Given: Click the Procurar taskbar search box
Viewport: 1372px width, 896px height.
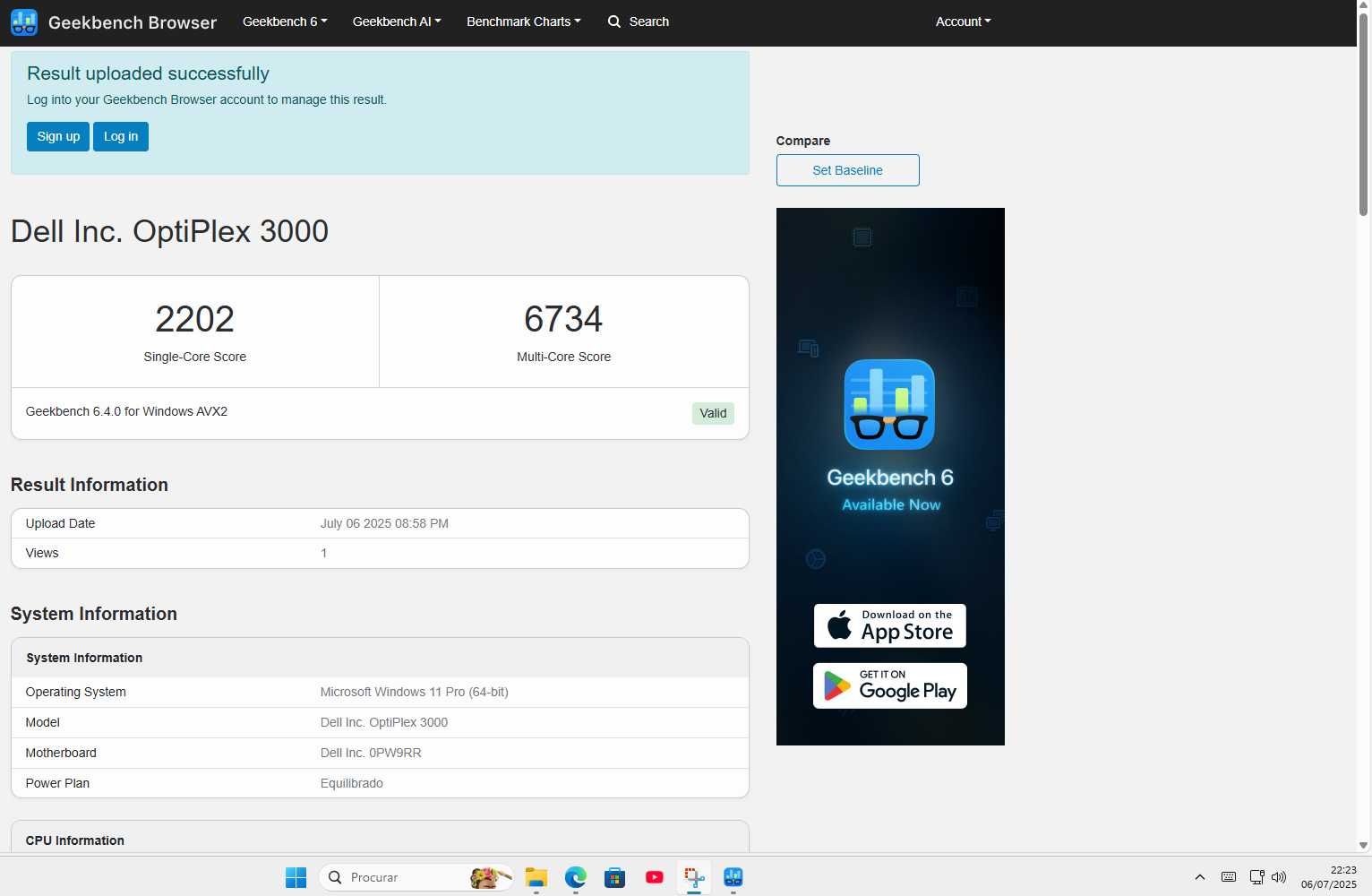Looking at the screenshot, I should click(416, 877).
